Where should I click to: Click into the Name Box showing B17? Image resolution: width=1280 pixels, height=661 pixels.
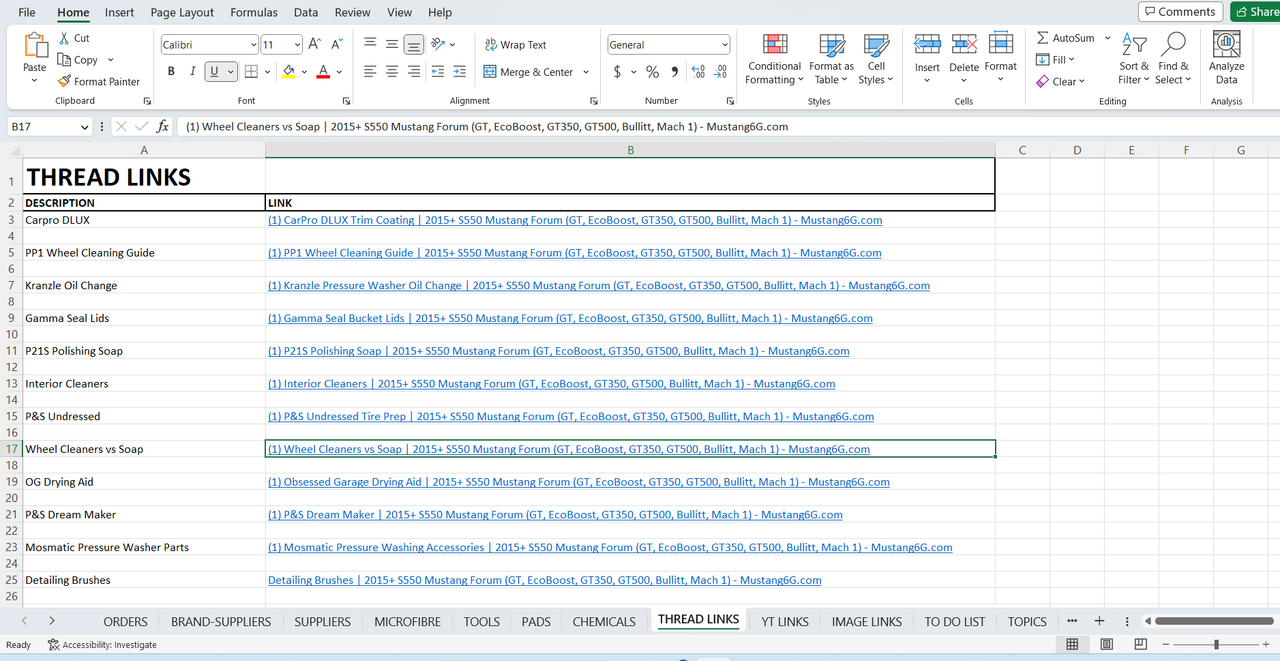pos(42,127)
